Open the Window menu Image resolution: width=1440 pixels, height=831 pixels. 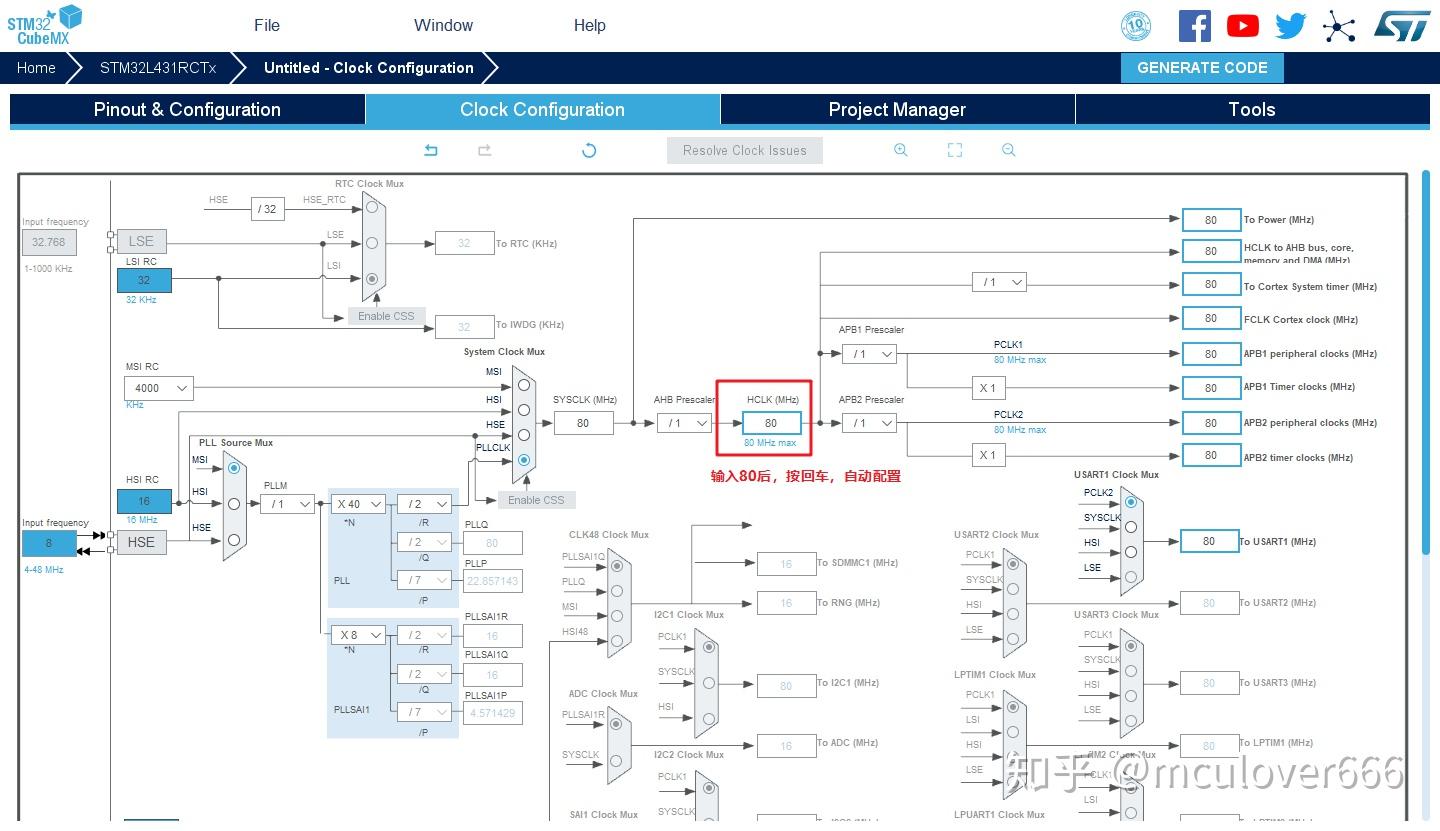443,25
